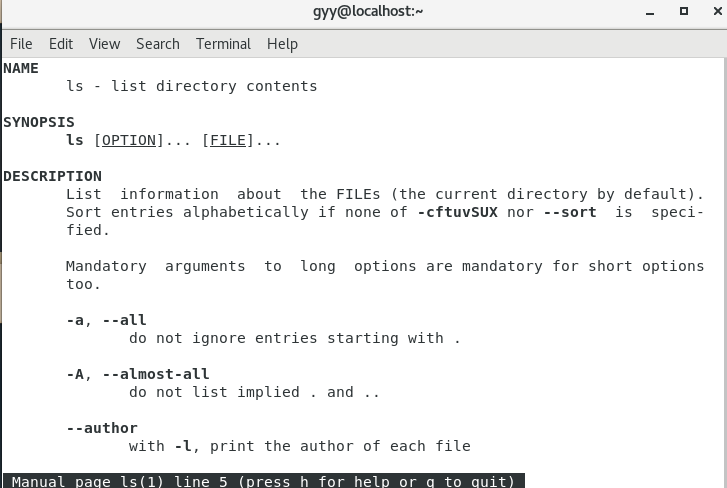Viewport: 727px width, 488px height.
Task: Click the bold -cftuvSUX option text
Action: coord(458,212)
